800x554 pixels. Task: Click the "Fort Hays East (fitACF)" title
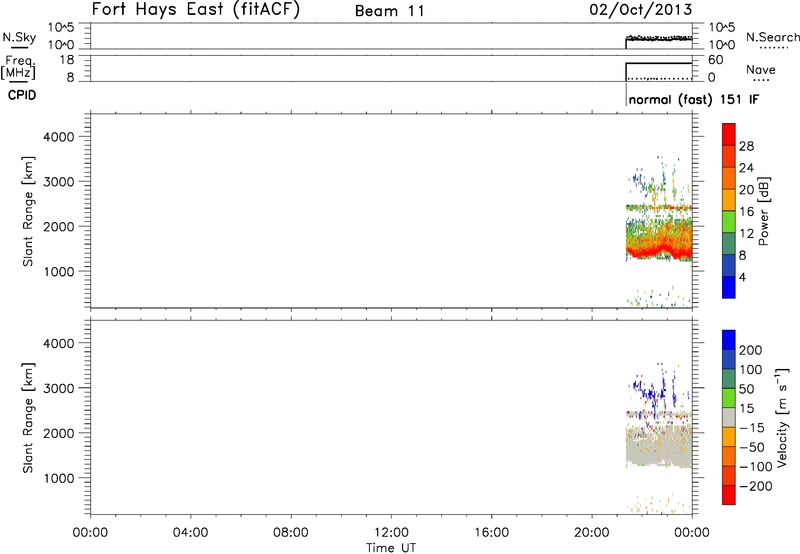click(196, 10)
